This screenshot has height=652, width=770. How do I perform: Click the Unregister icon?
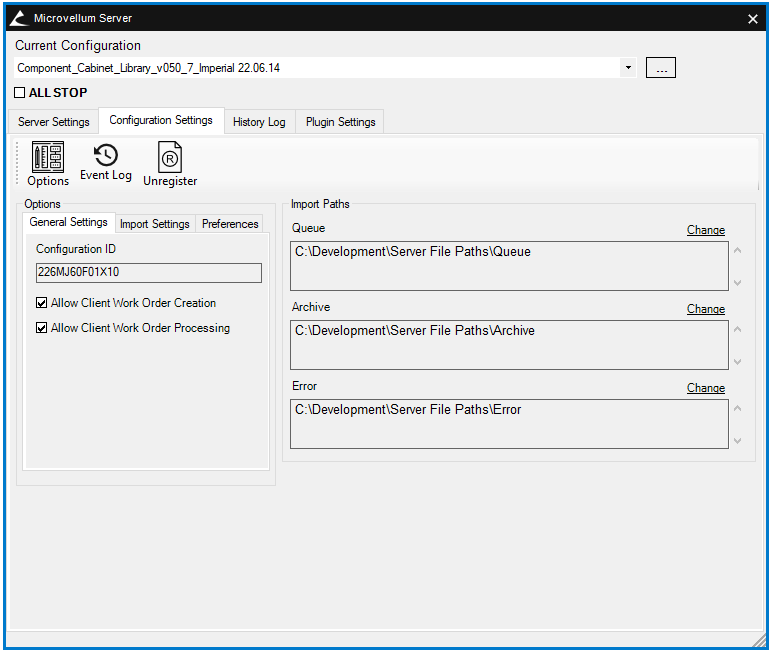coord(170,164)
